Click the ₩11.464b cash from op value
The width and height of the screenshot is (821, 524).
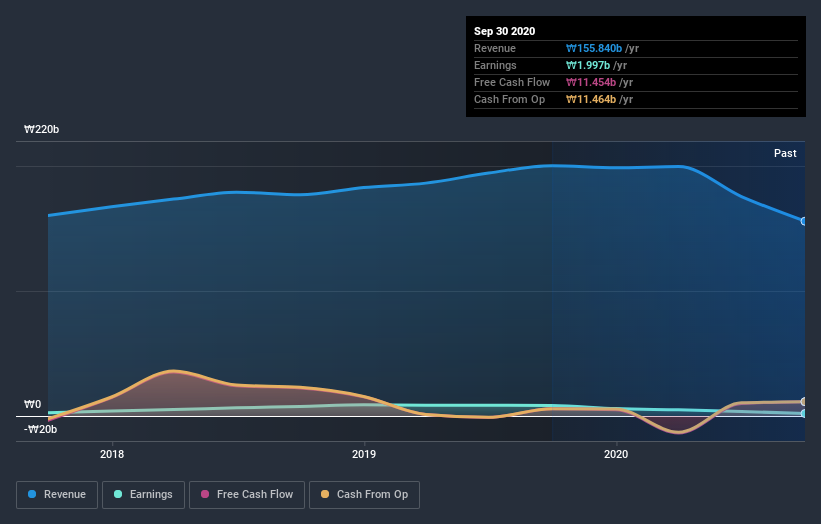pos(591,99)
